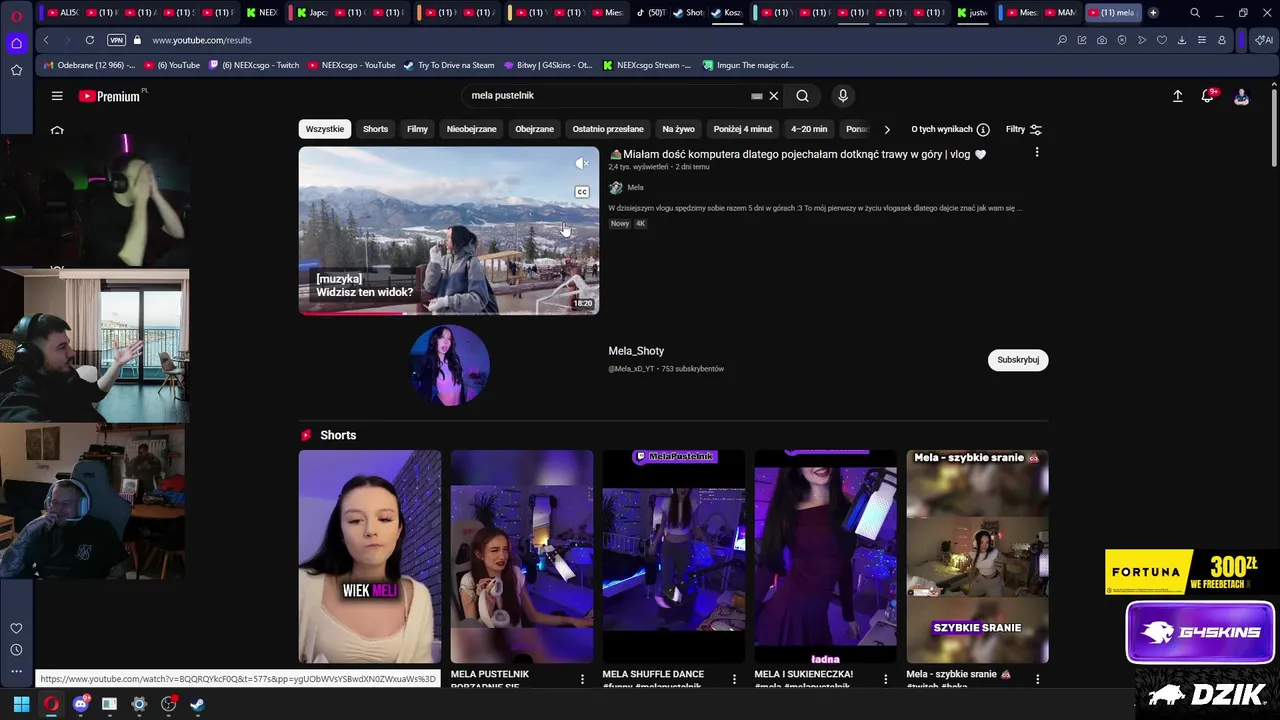Select the Na żywo filter chip

(678, 129)
